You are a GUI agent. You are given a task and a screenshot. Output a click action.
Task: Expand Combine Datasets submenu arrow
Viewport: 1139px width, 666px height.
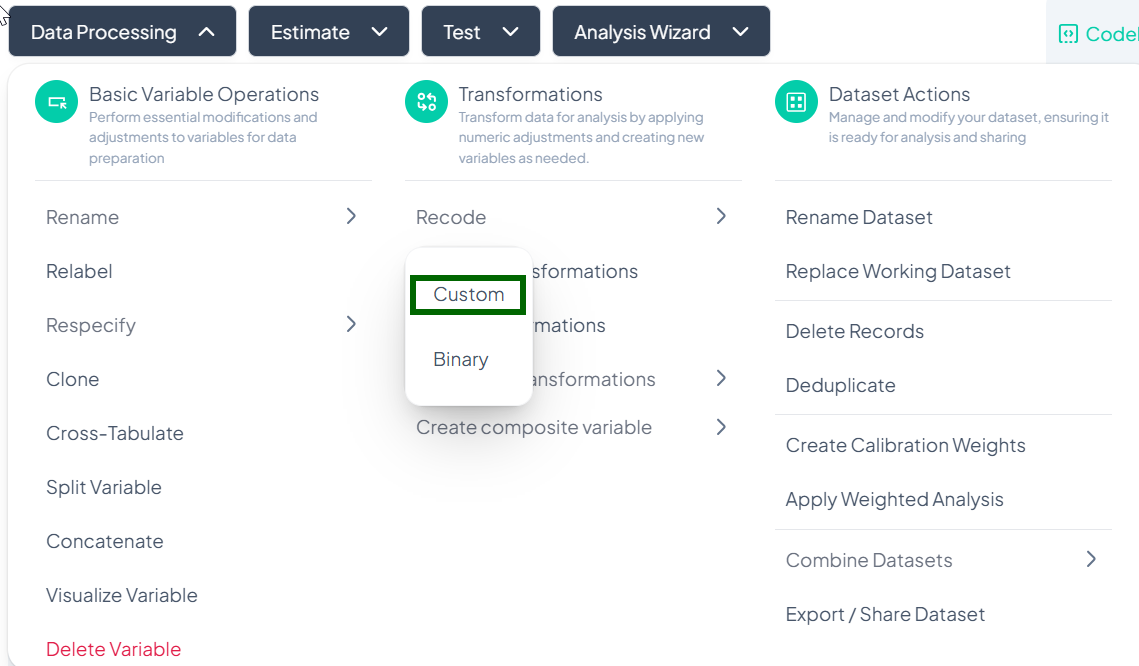[1091, 559]
